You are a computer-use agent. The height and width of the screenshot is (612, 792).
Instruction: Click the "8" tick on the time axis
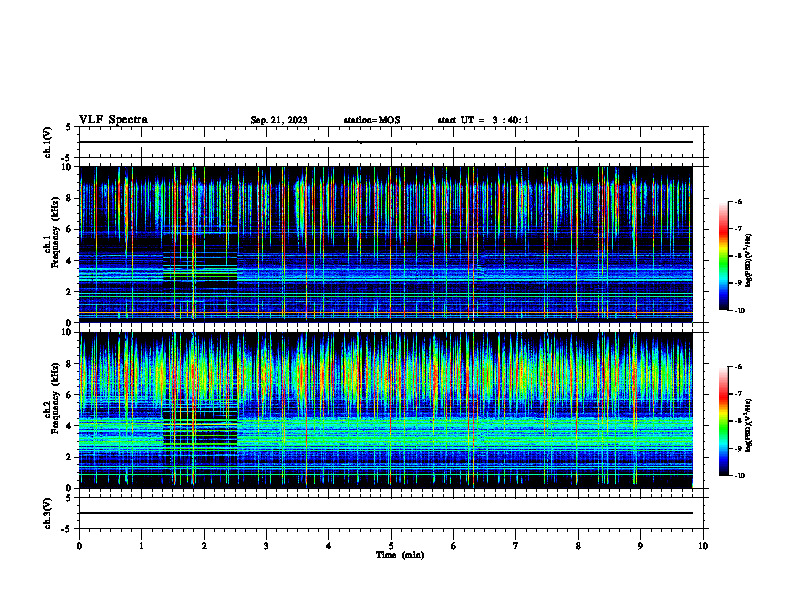(578, 546)
